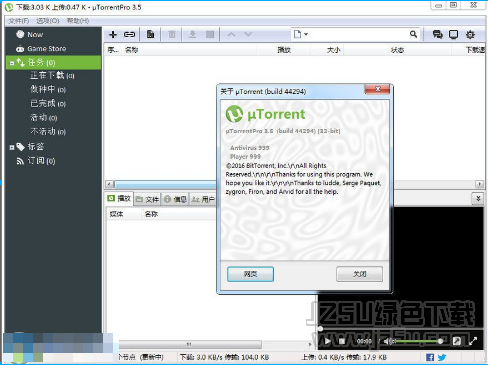Click the Add Torrent plus icon
The width and height of the screenshot is (488, 365).
pyautogui.click(x=113, y=34)
